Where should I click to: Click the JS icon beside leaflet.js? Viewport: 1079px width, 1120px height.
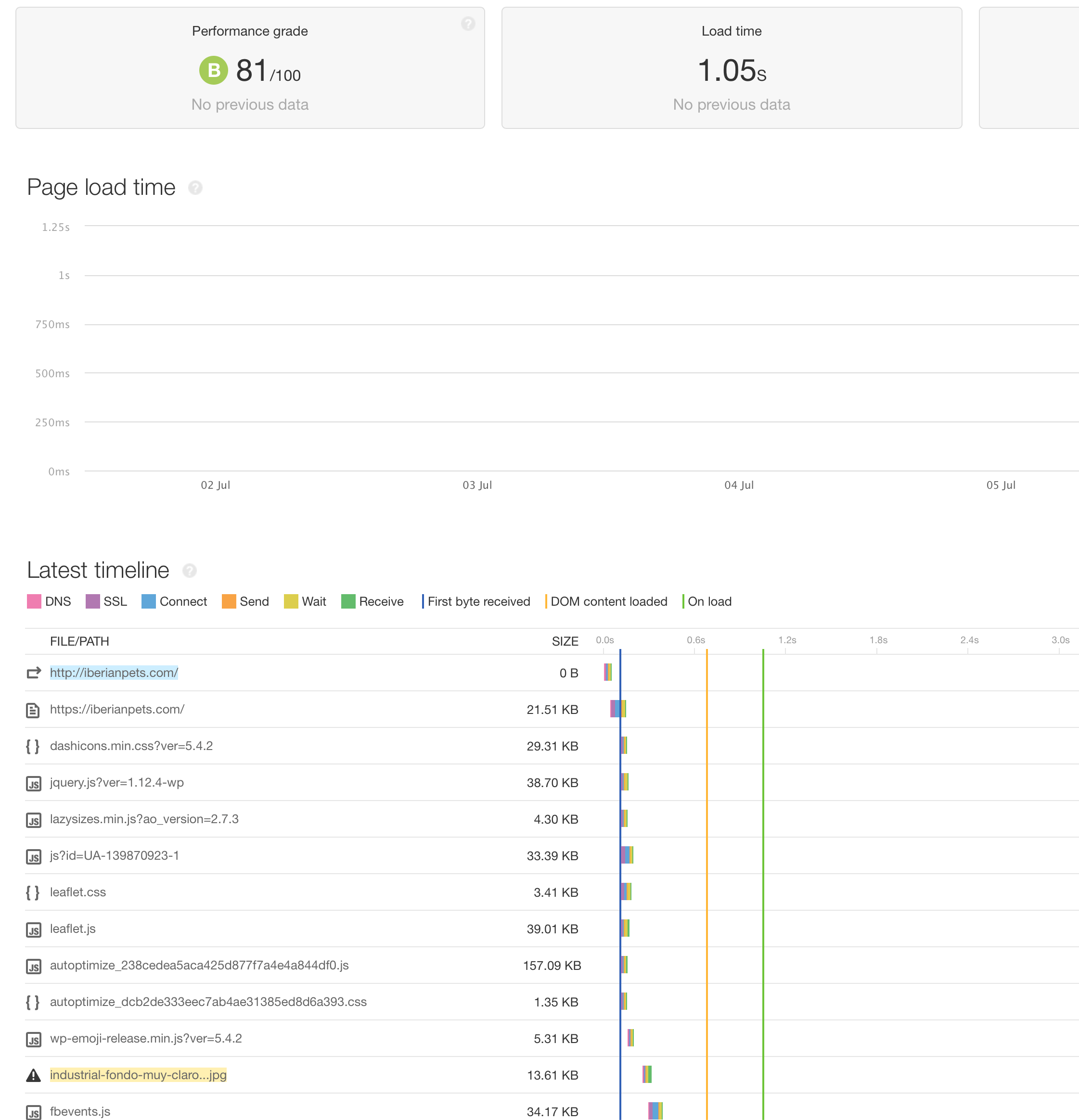34,929
